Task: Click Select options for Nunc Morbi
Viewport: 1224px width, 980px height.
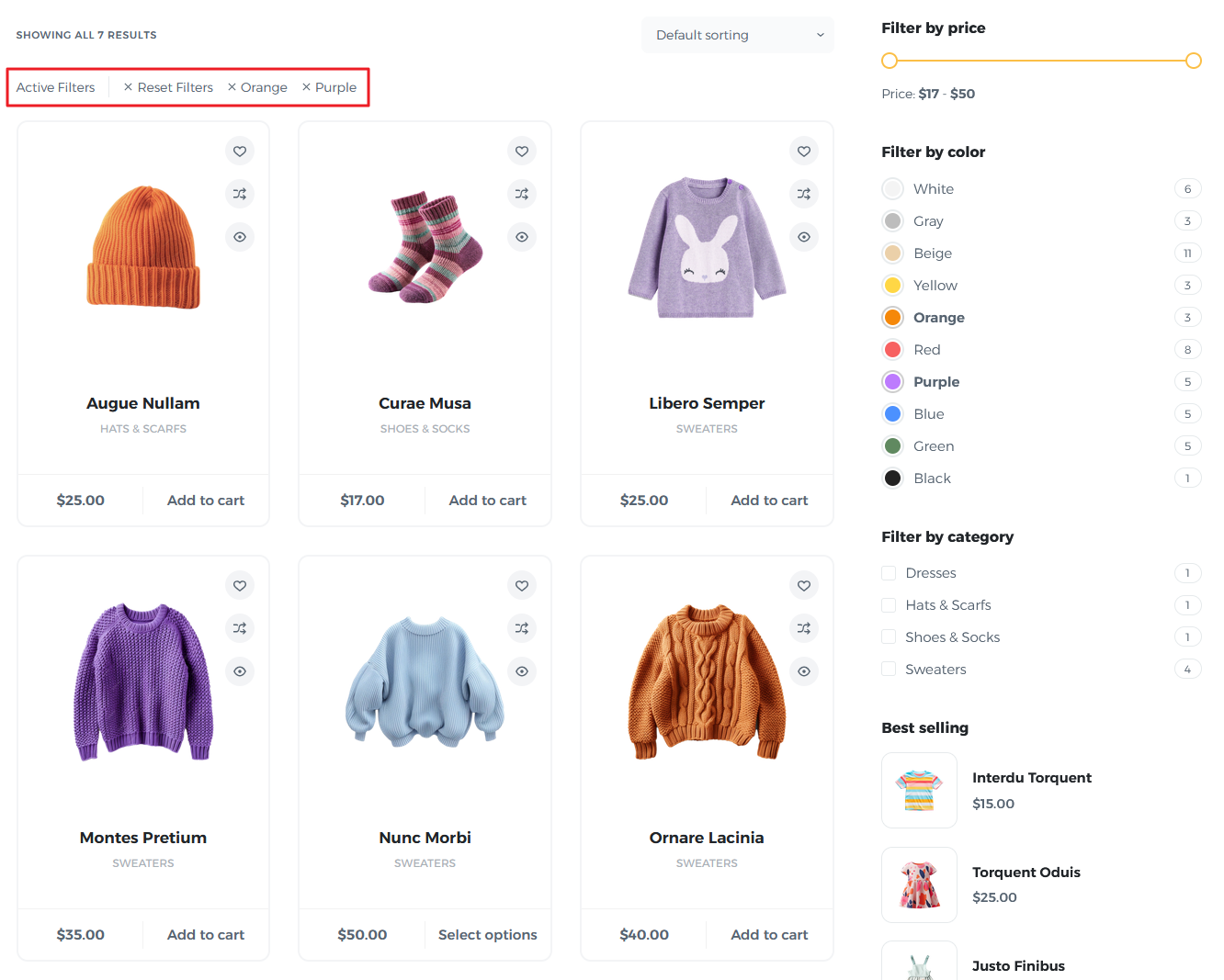Action: coord(488,934)
